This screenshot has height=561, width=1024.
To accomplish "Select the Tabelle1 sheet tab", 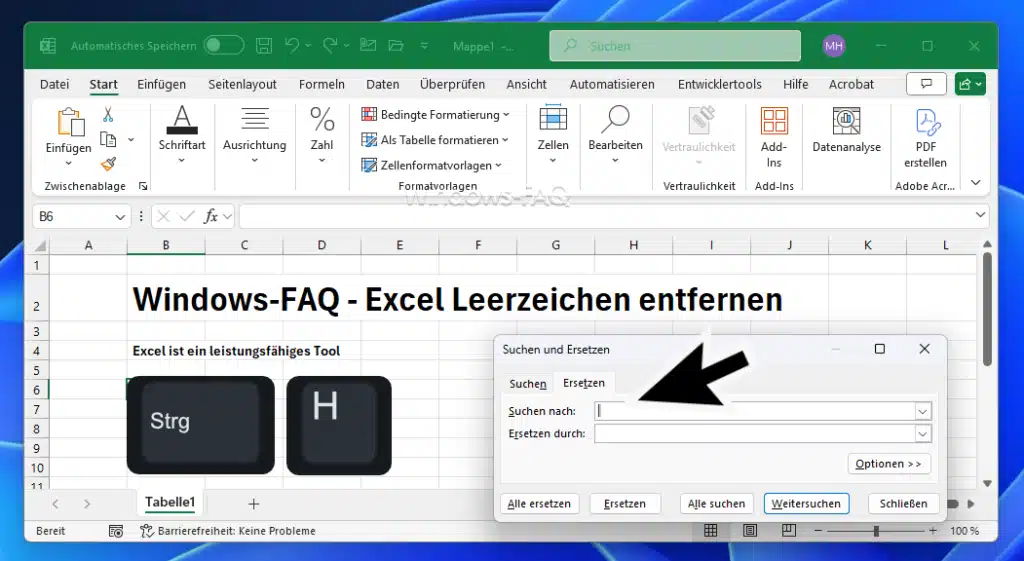I will coord(170,502).
